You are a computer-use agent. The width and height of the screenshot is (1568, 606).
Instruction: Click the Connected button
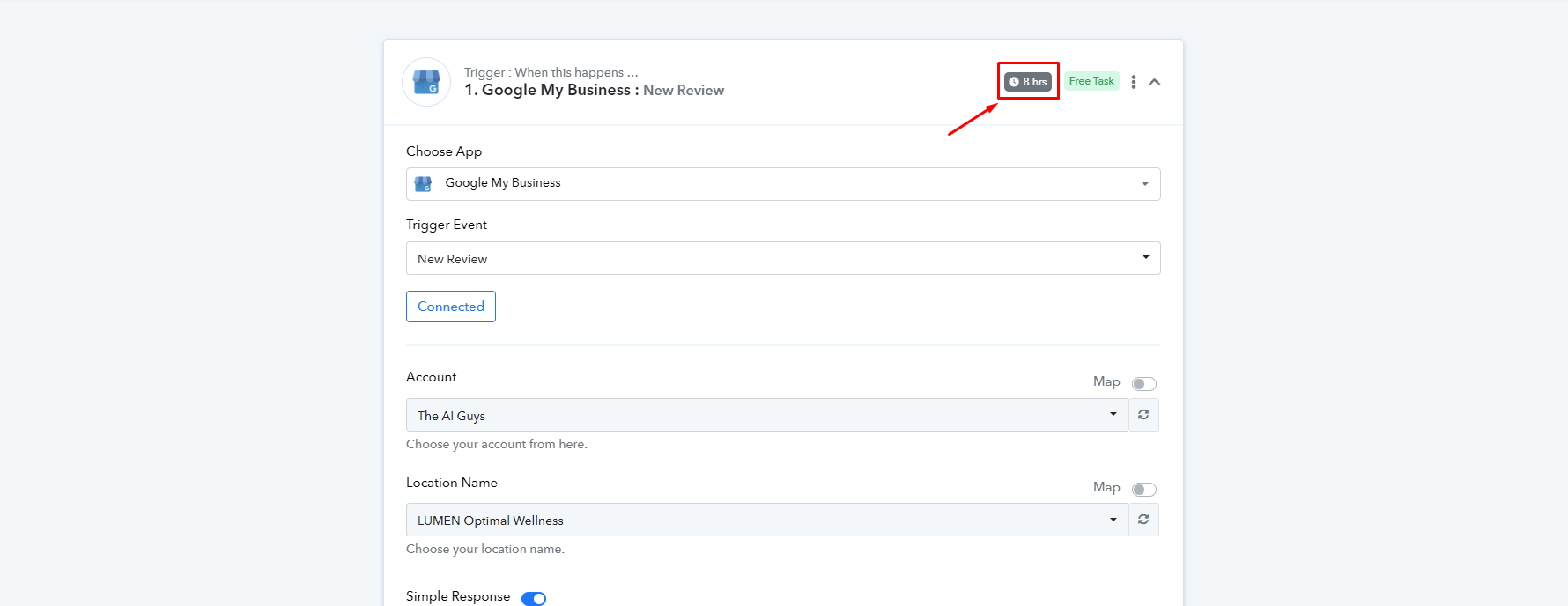click(x=451, y=307)
